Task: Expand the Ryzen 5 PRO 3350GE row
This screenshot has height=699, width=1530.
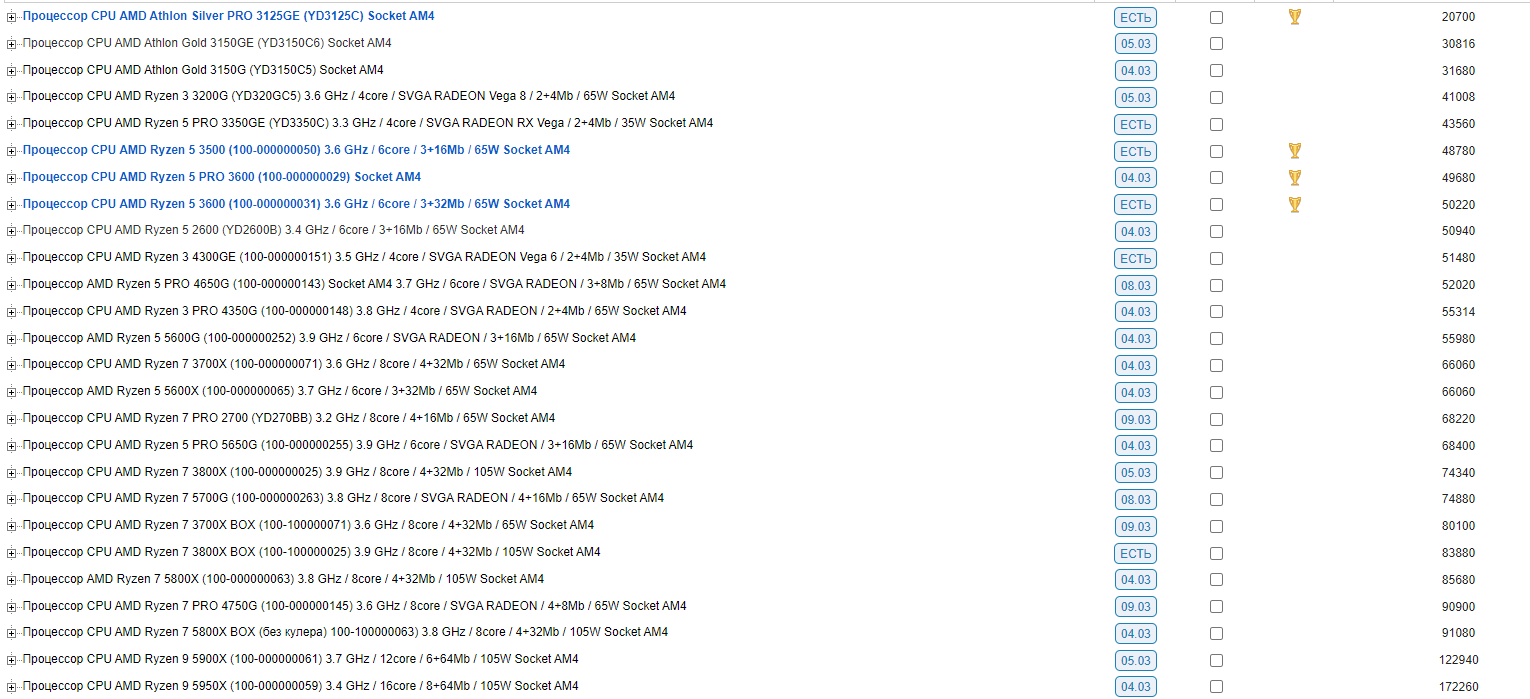Action: (x=12, y=124)
